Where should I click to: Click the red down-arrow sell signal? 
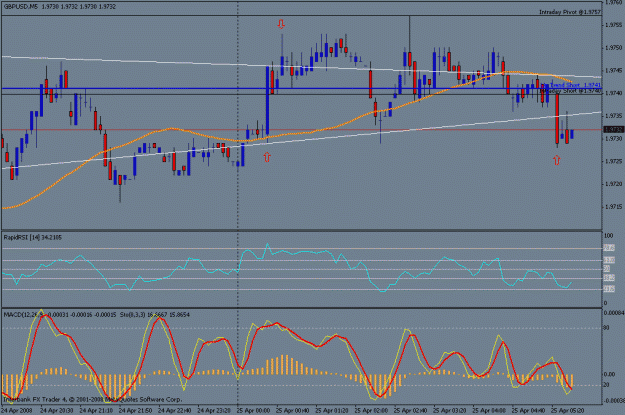(281, 24)
